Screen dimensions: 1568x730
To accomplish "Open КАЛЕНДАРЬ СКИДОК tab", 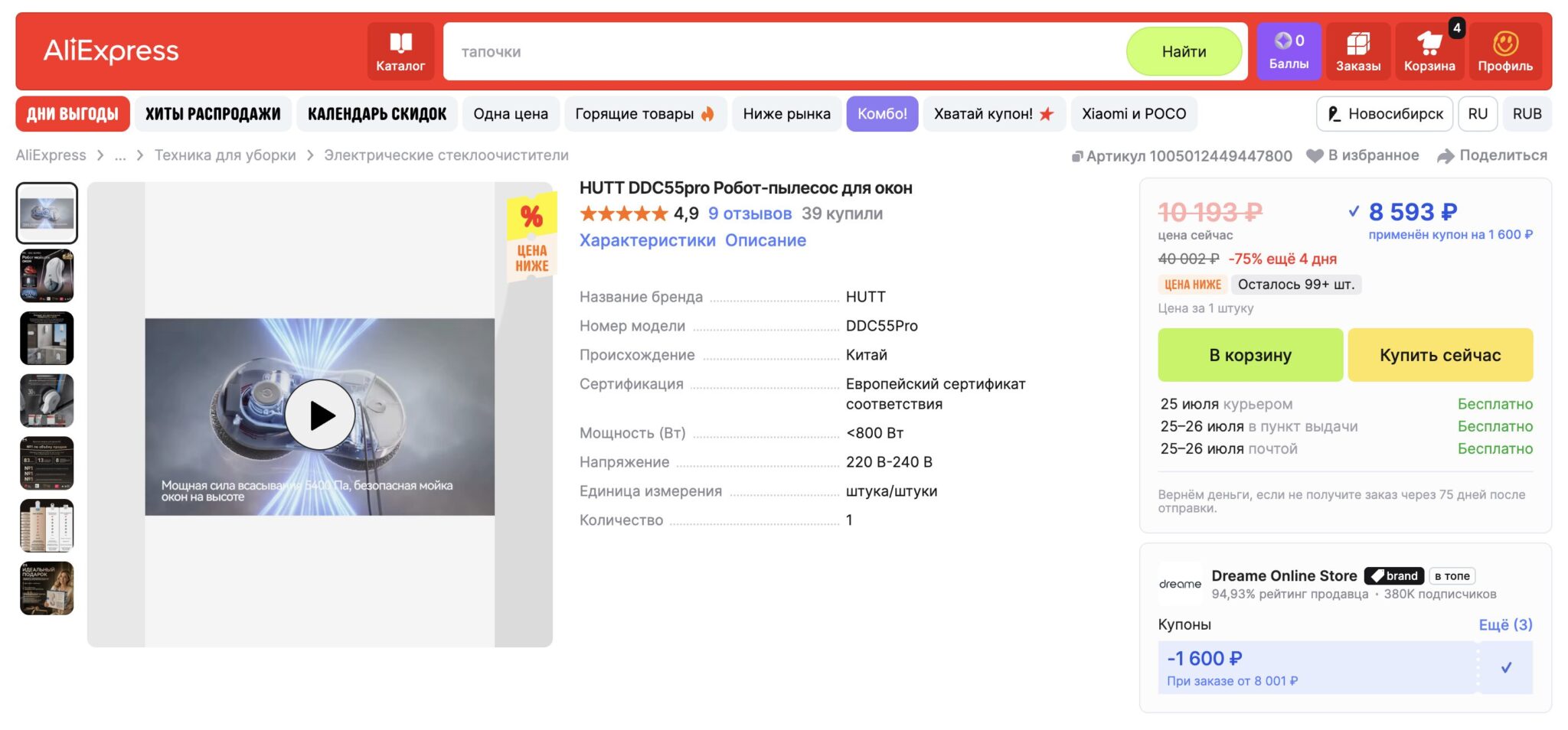I will coord(377,114).
